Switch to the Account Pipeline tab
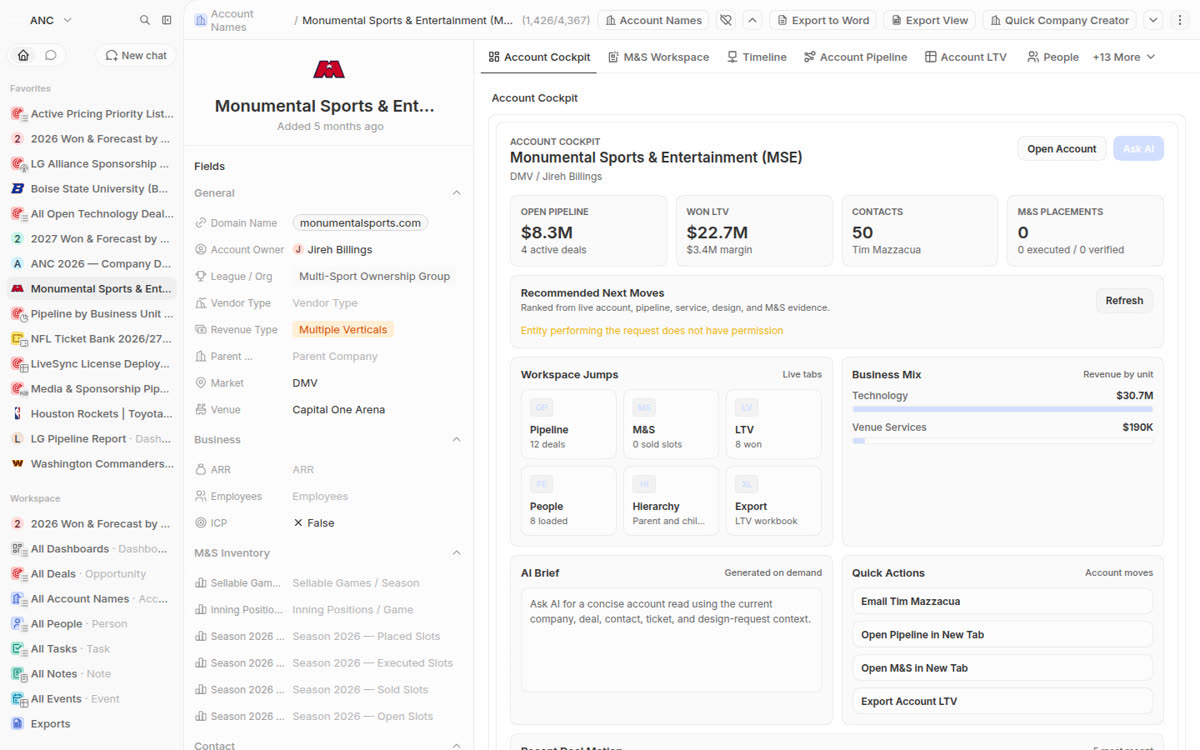 coord(855,57)
